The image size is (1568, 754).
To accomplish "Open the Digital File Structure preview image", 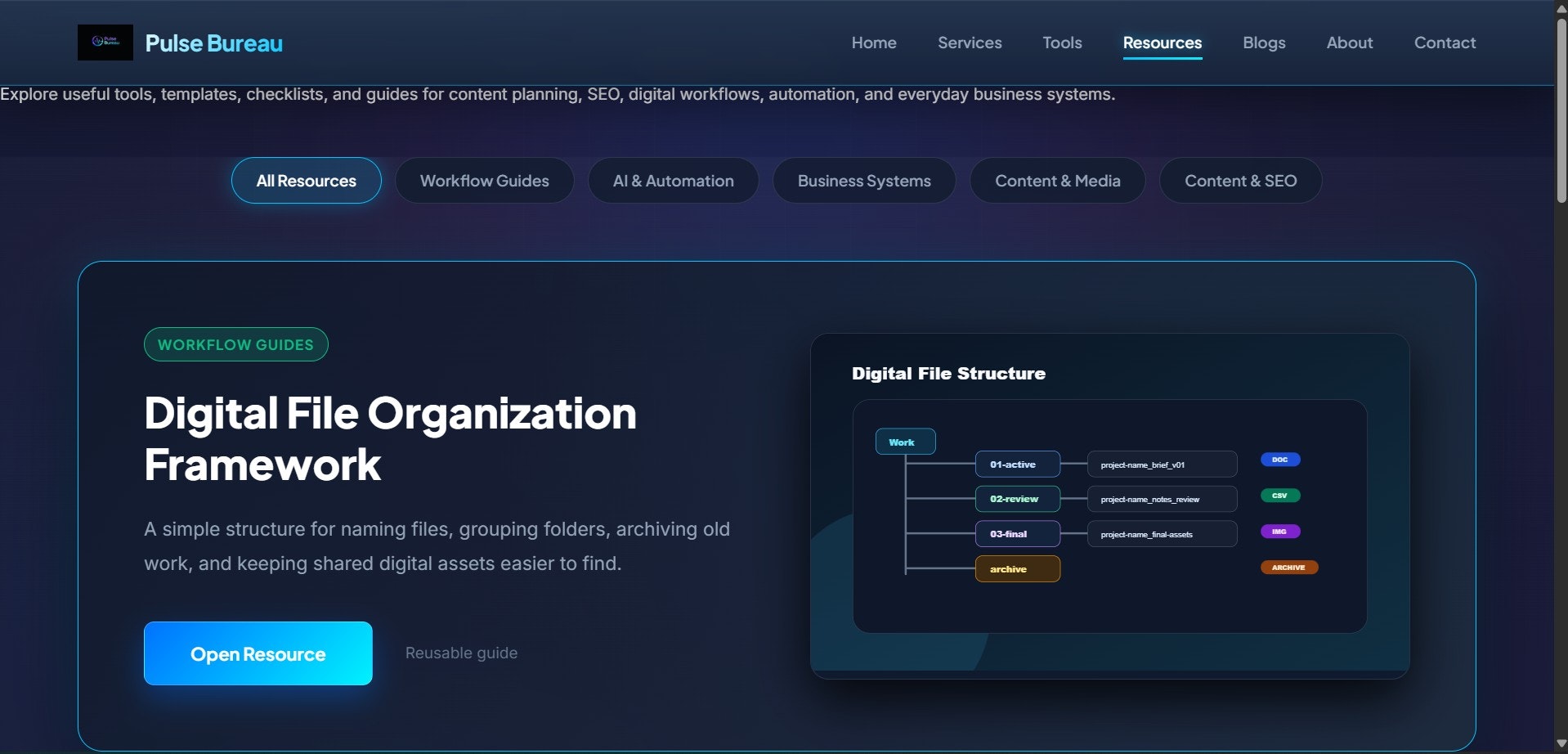I will (x=1109, y=505).
